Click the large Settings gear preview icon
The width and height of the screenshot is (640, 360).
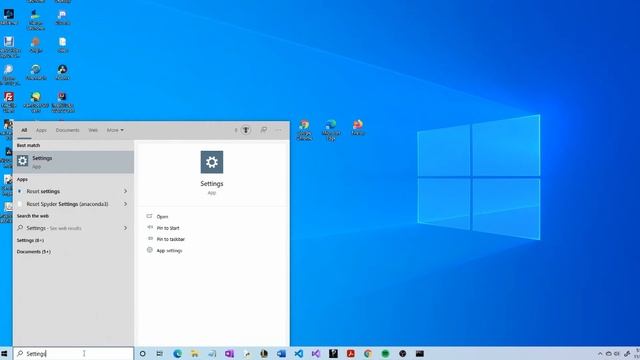coord(212,162)
